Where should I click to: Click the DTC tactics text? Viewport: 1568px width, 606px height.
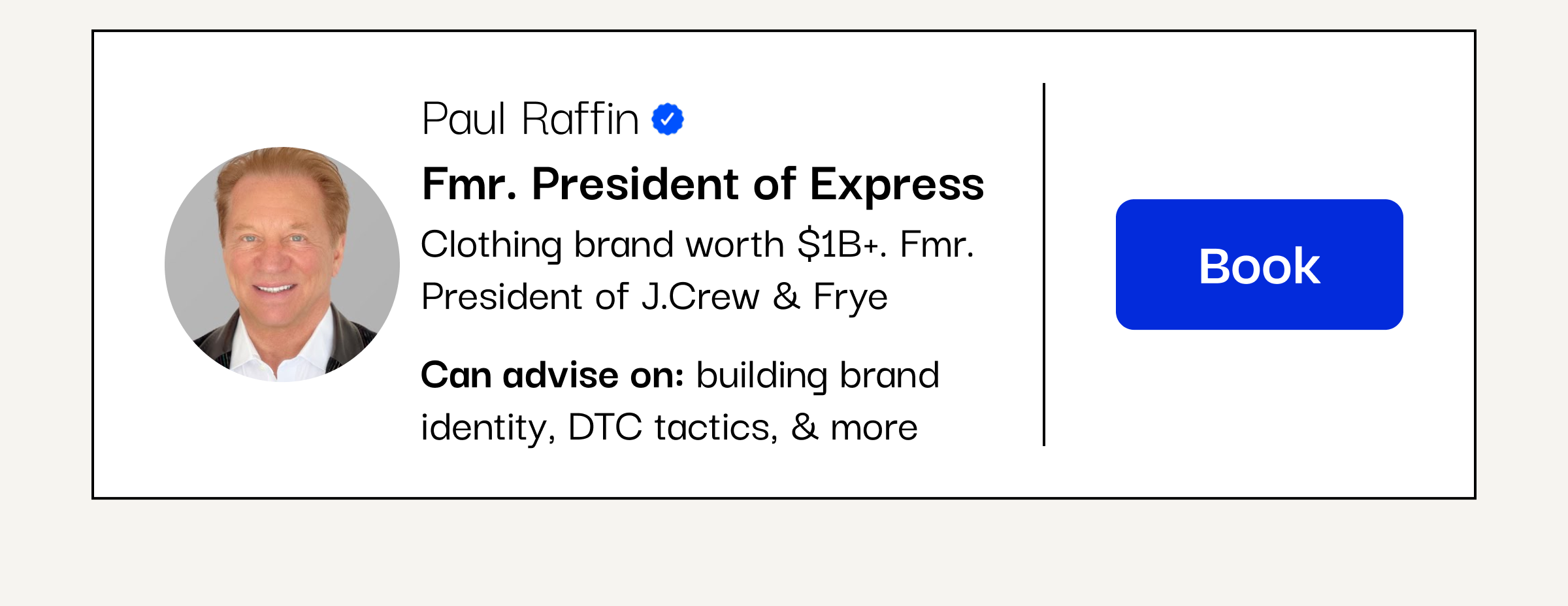673,428
